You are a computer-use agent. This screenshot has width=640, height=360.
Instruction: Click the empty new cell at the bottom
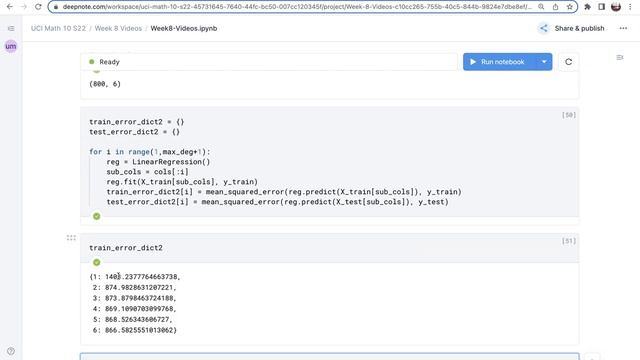click(330, 357)
